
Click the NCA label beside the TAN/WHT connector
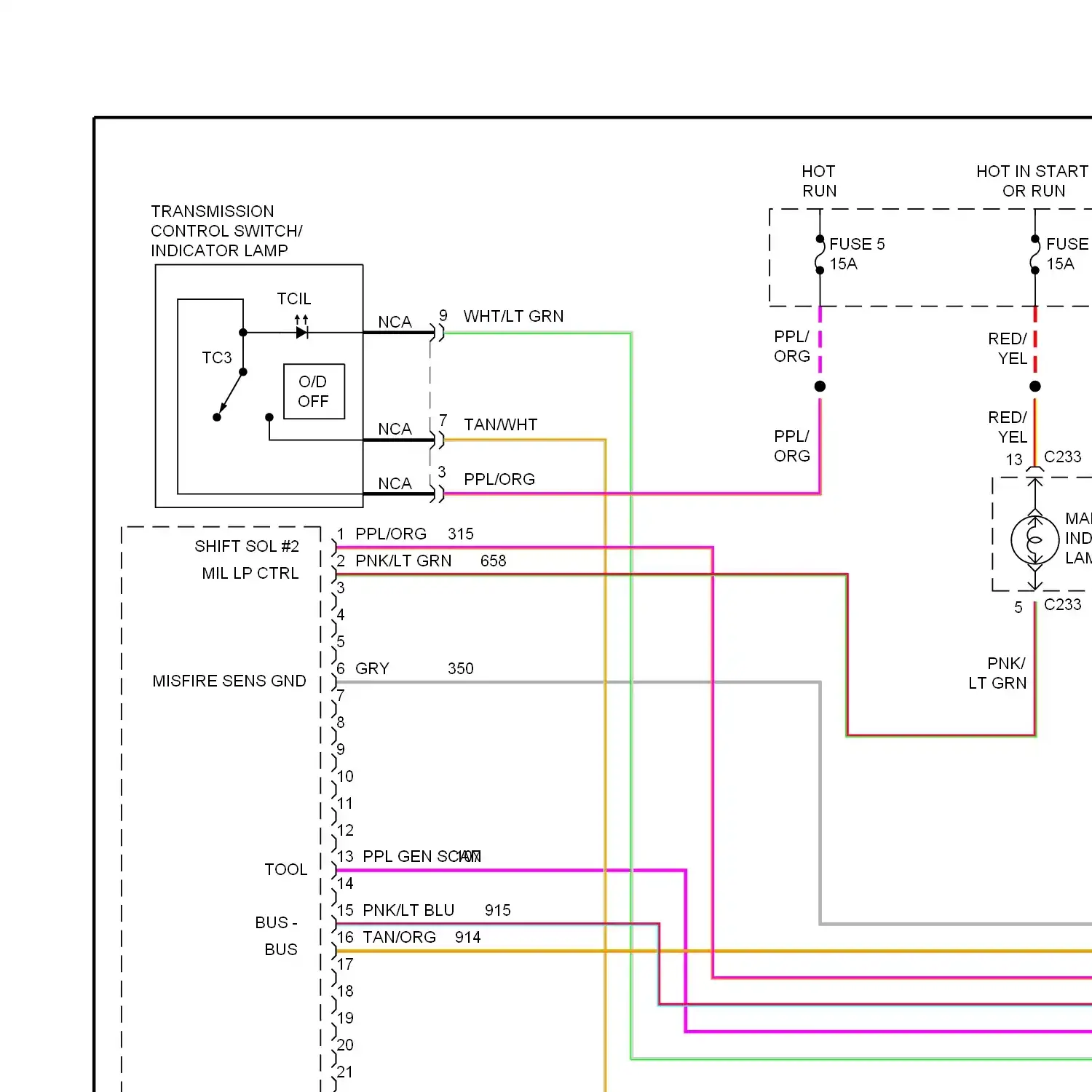point(395,430)
